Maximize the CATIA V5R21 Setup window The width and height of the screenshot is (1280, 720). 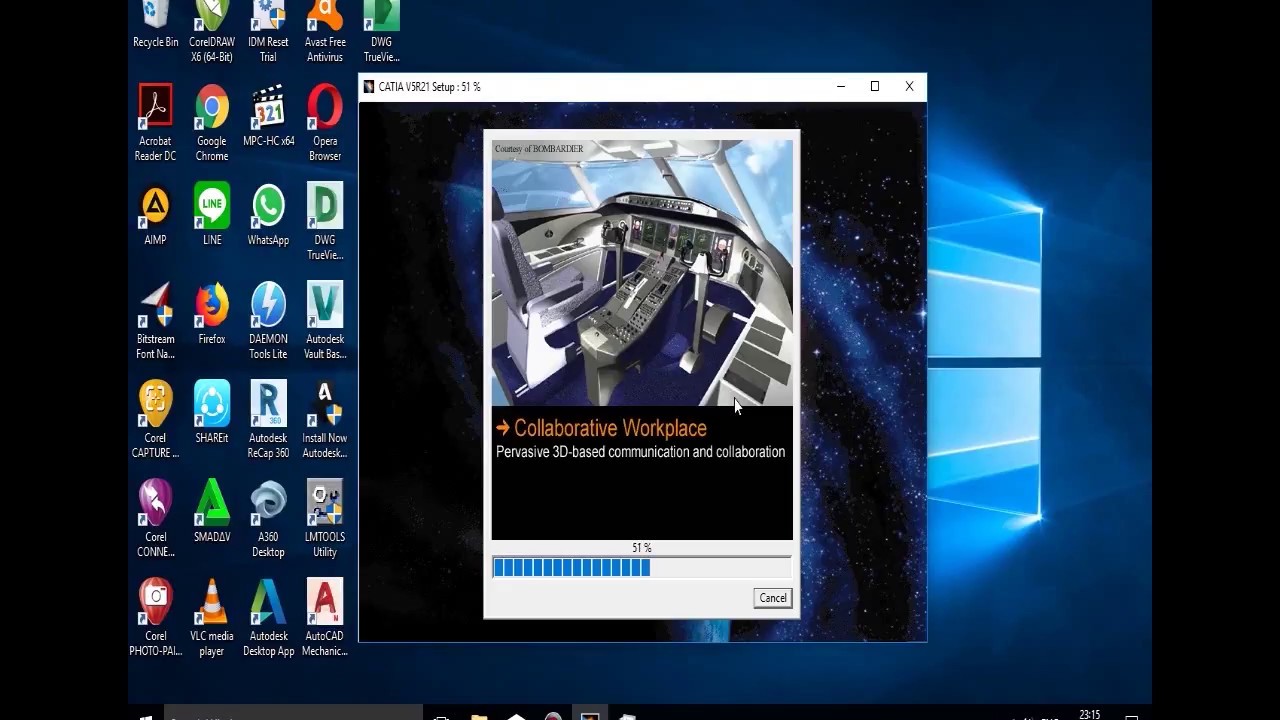875,87
